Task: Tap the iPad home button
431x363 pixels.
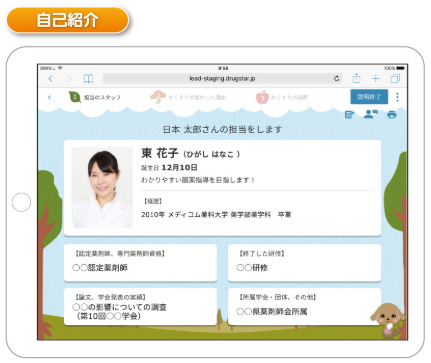Action: click(21, 202)
